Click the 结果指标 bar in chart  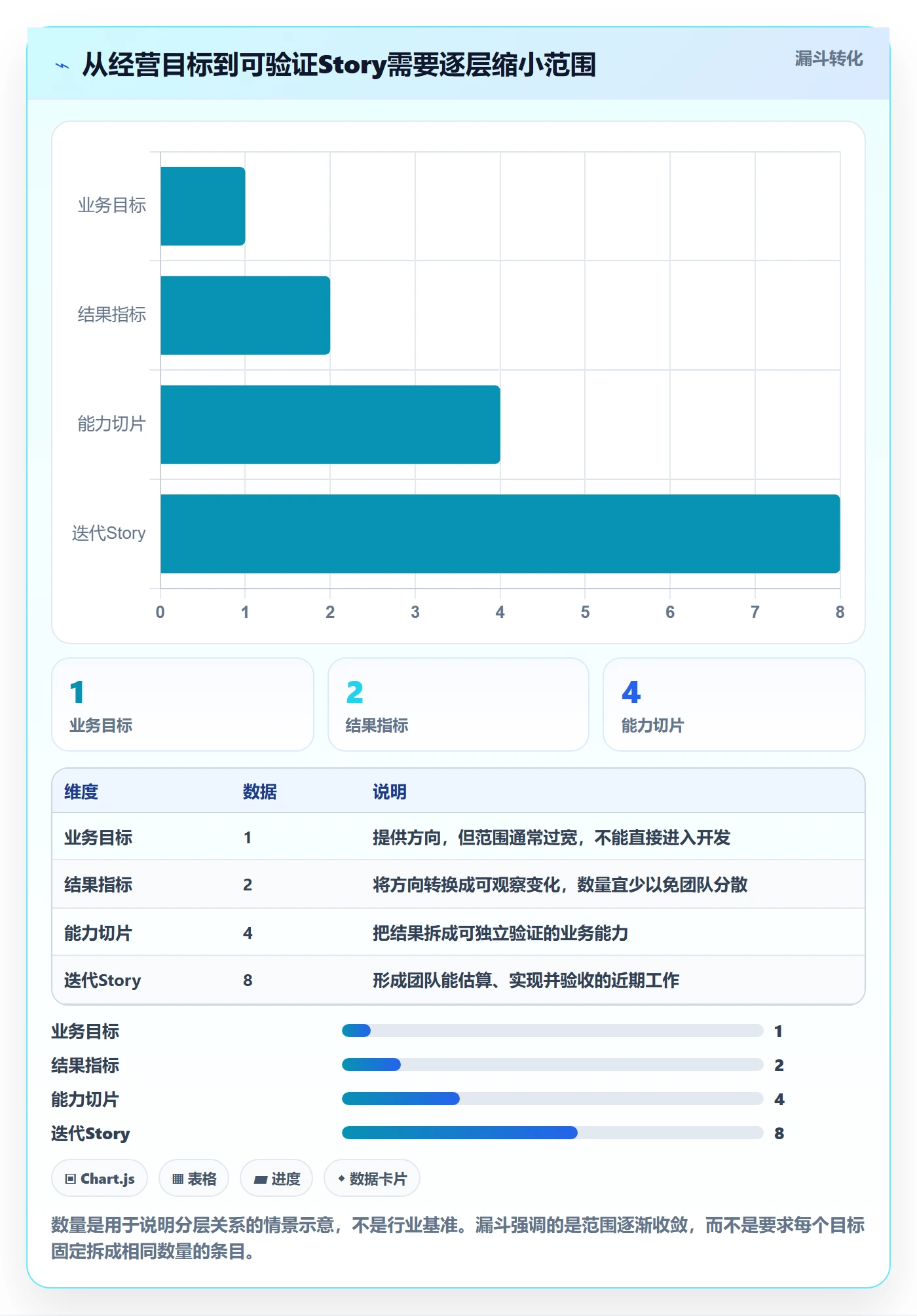pos(246,316)
